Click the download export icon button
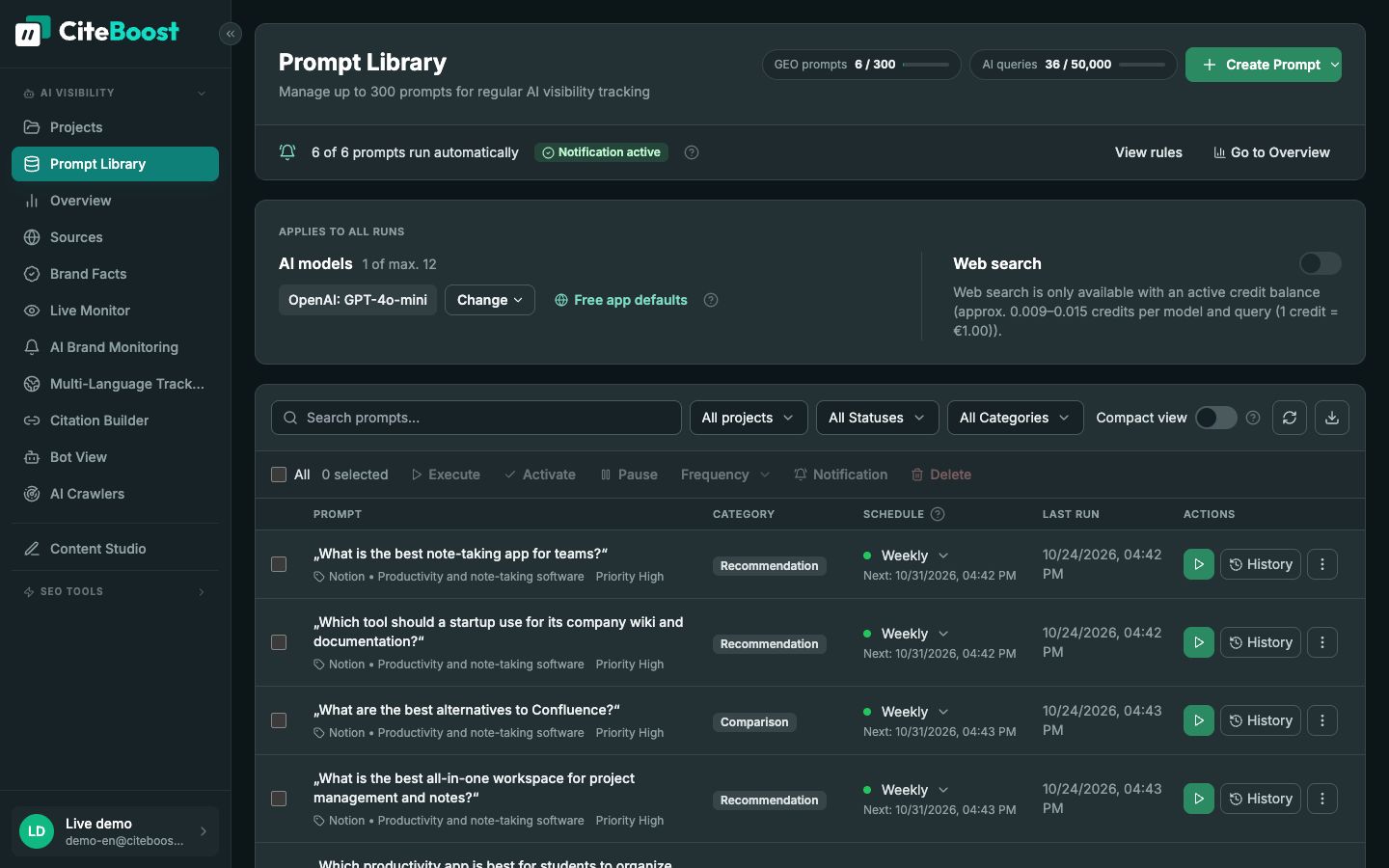Image resolution: width=1389 pixels, height=868 pixels. [x=1332, y=418]
